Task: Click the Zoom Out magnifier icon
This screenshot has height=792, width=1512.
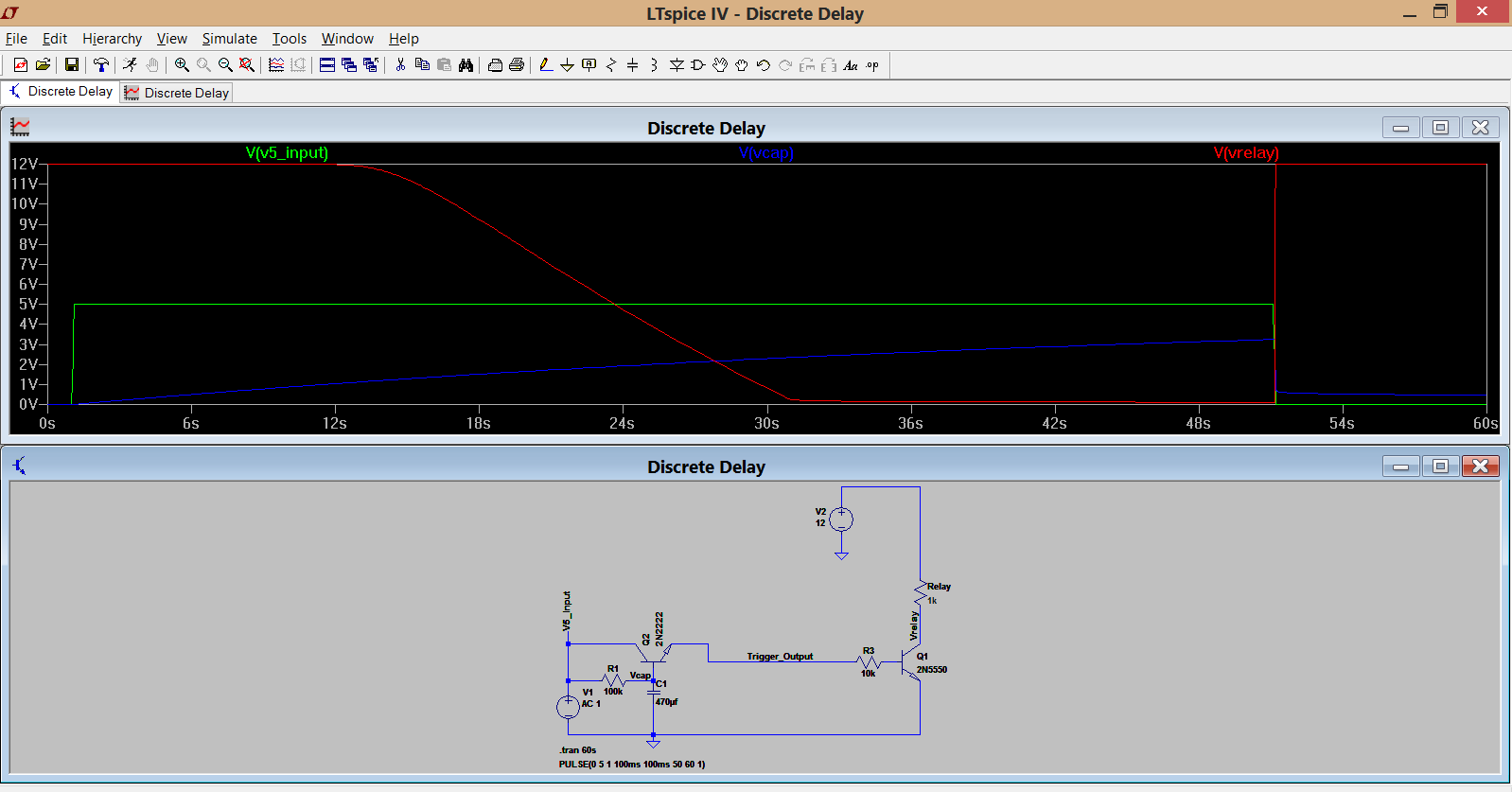Action: [x=225, y=65]
